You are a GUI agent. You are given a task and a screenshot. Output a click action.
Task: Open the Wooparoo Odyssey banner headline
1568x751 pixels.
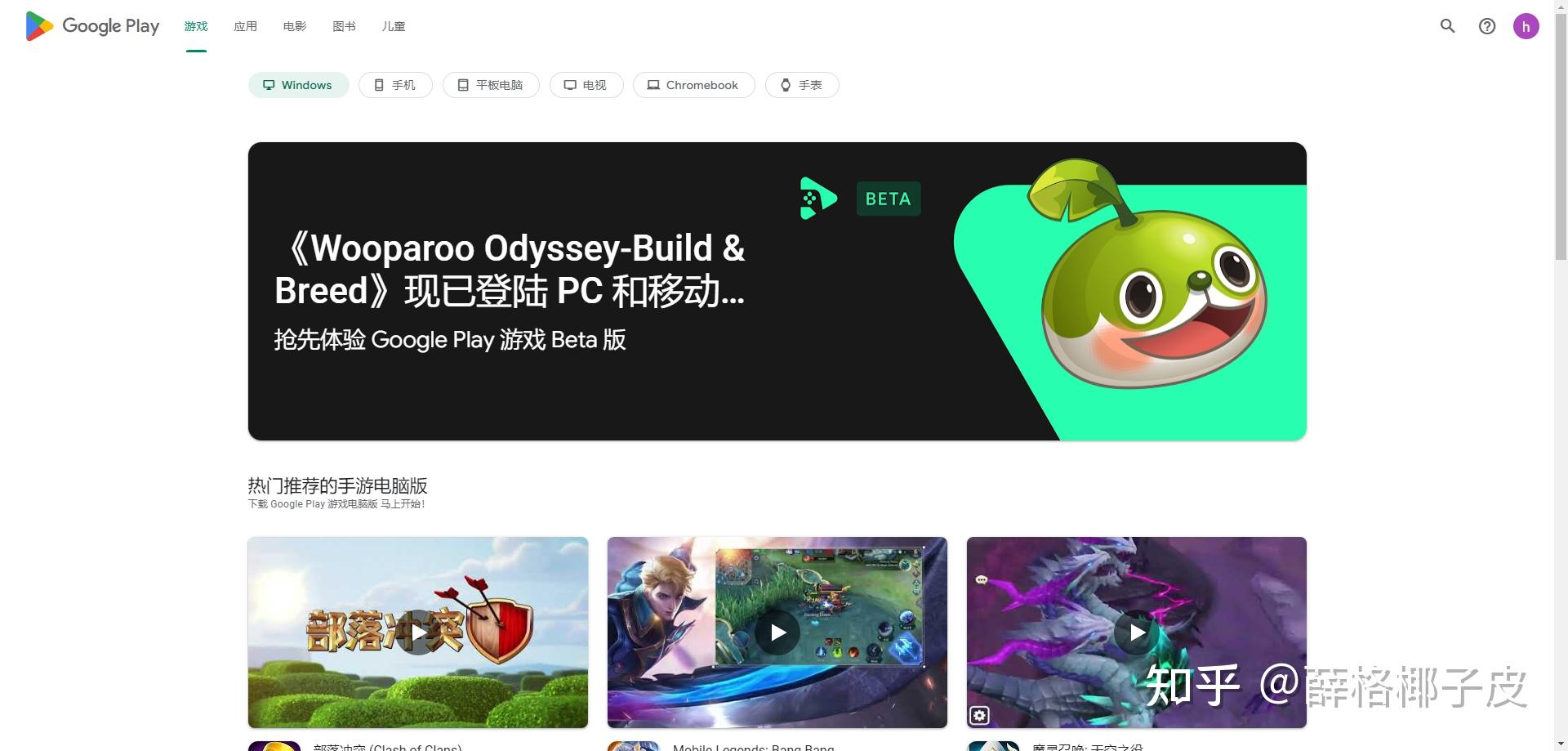click(510, 270)
